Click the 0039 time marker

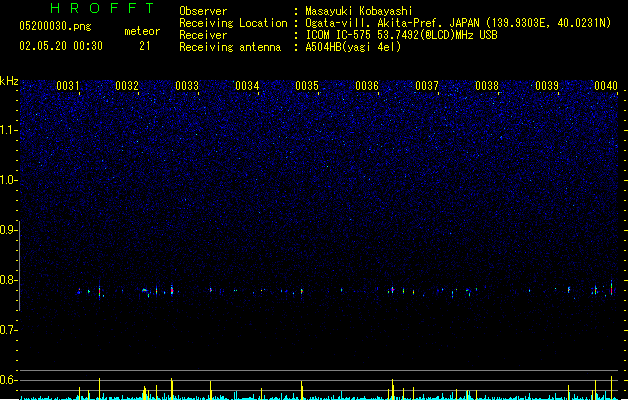coord(547,86)
